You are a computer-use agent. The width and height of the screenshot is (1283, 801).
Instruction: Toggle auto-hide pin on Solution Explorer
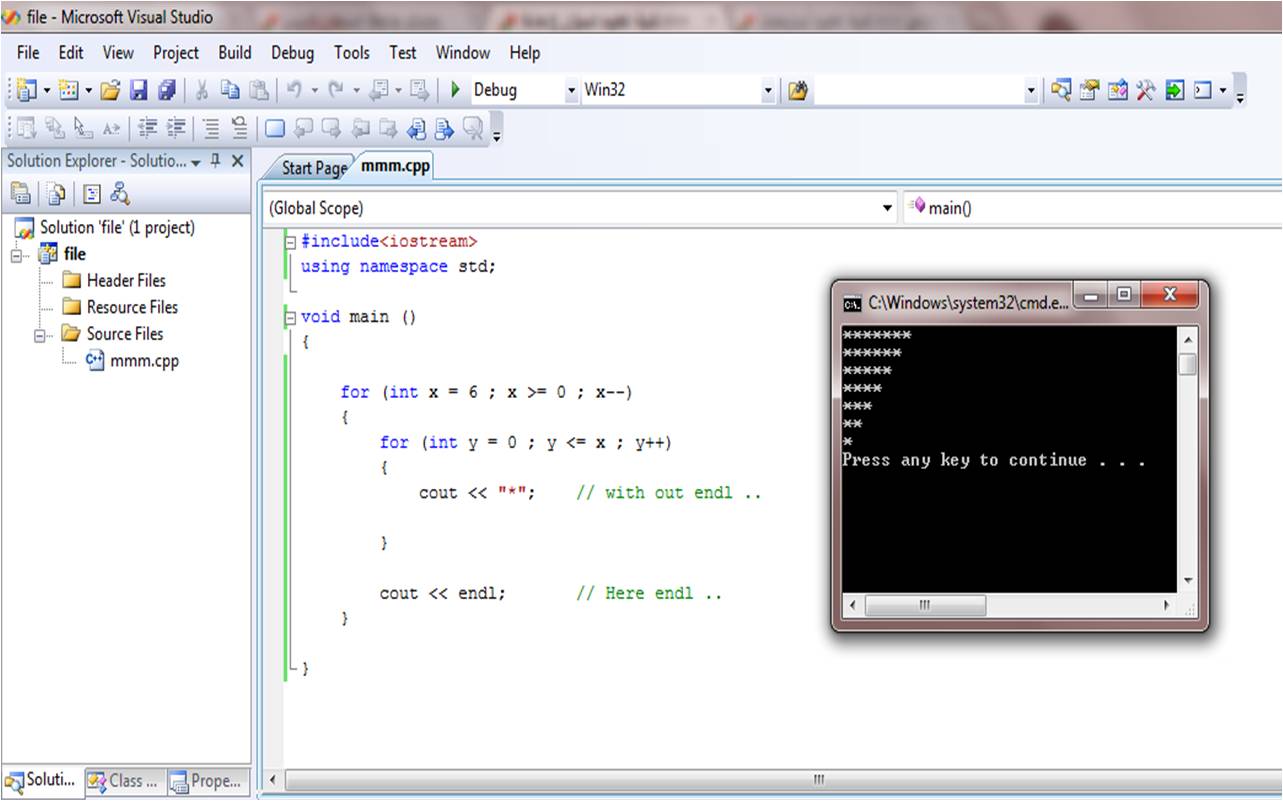pos(216,161)
